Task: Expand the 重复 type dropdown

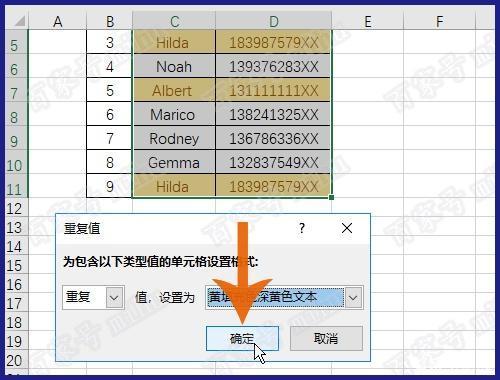Action: point(114,297)
